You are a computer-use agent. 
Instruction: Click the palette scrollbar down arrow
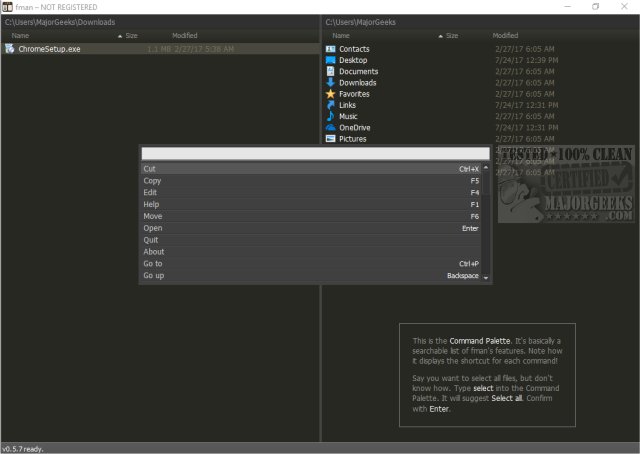click(x=486, y=278)
